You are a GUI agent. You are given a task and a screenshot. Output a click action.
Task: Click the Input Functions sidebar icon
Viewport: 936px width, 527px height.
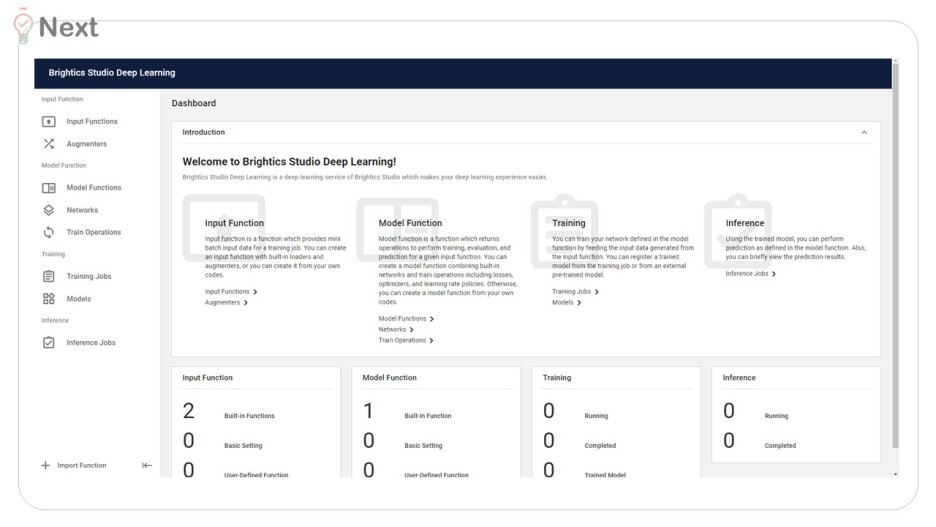point(48,122)
